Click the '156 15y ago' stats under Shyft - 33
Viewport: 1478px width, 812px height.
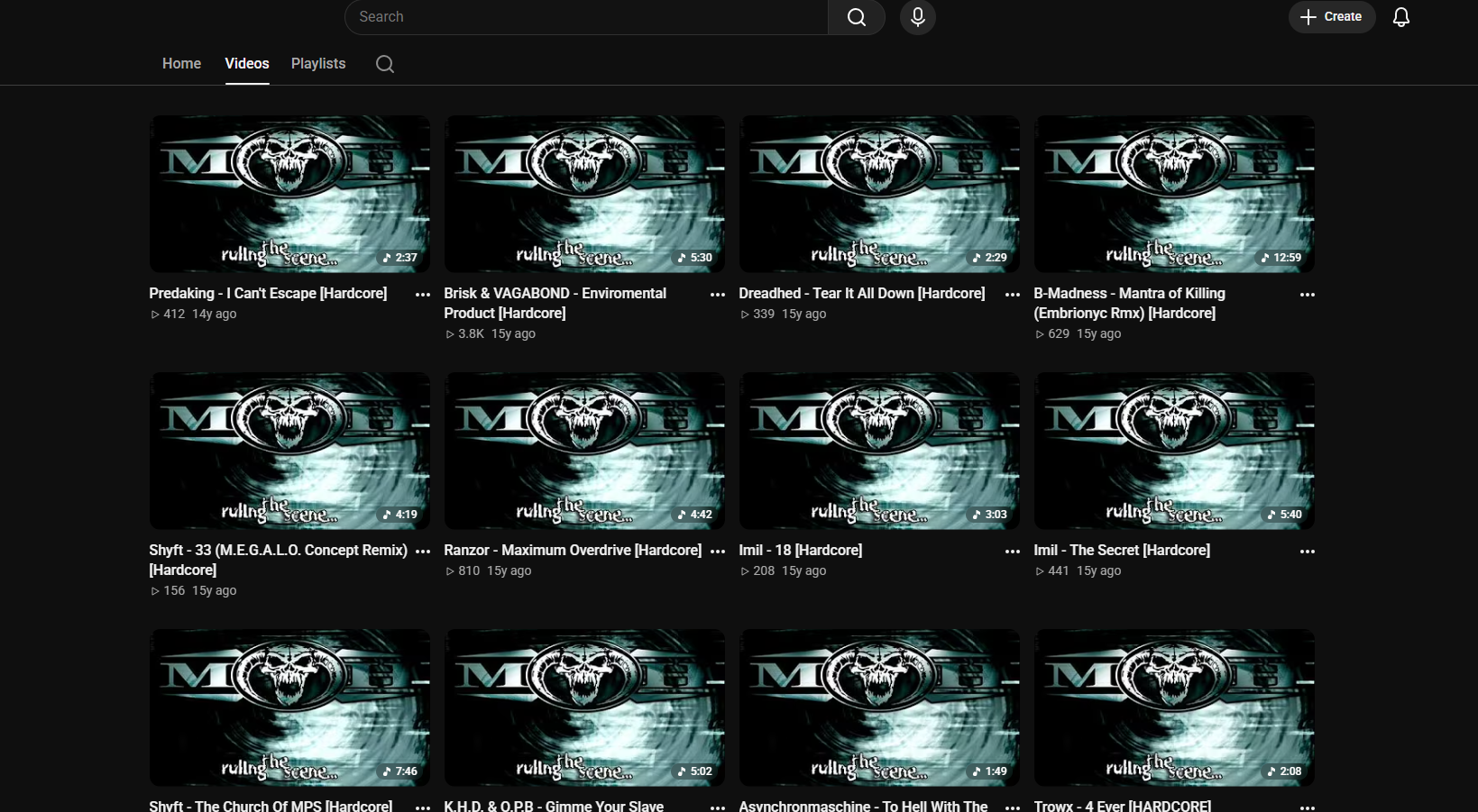pyautogui.click(x=193, y=591)
